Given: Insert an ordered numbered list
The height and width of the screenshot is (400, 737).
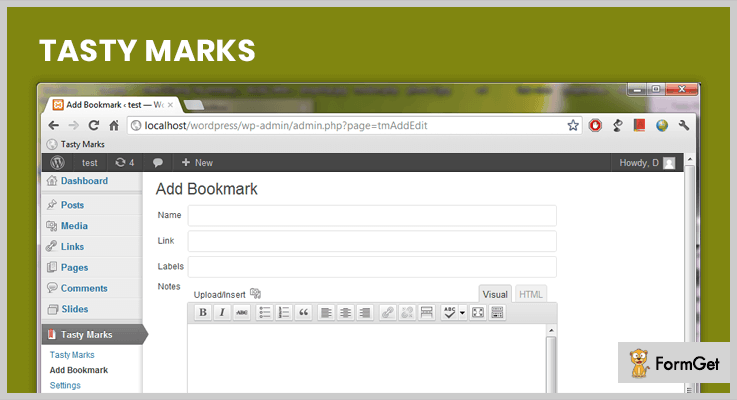Looking at the screenshot, I should [284, 313].
